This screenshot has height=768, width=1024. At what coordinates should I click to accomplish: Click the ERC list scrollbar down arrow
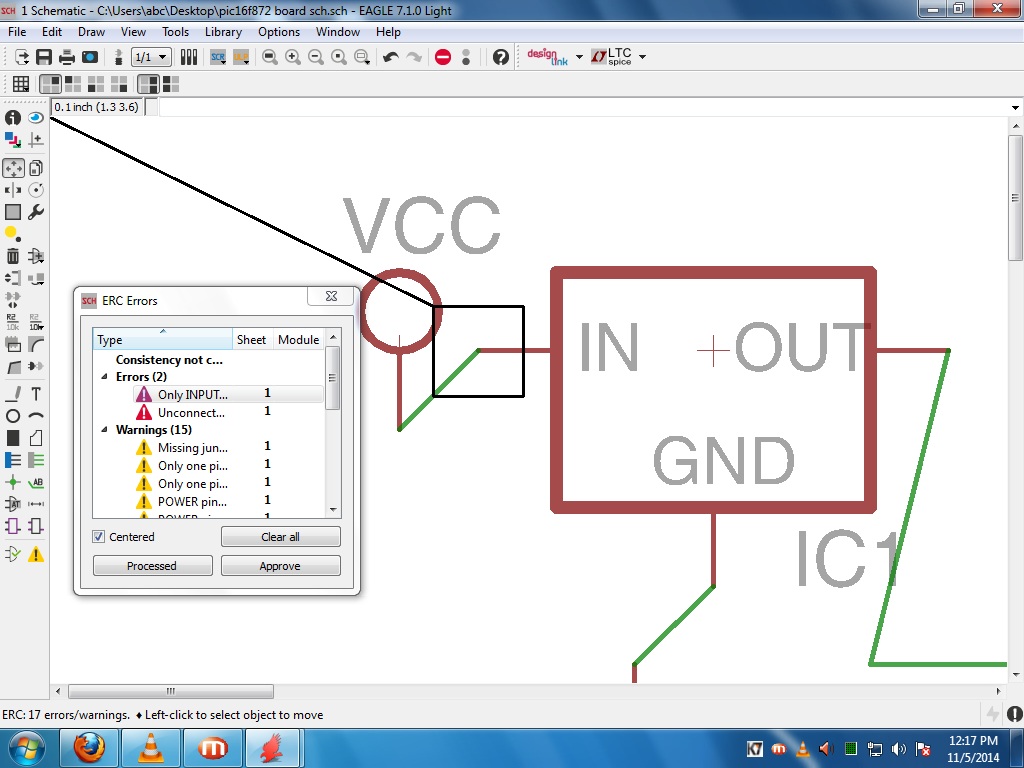point(333,510)
